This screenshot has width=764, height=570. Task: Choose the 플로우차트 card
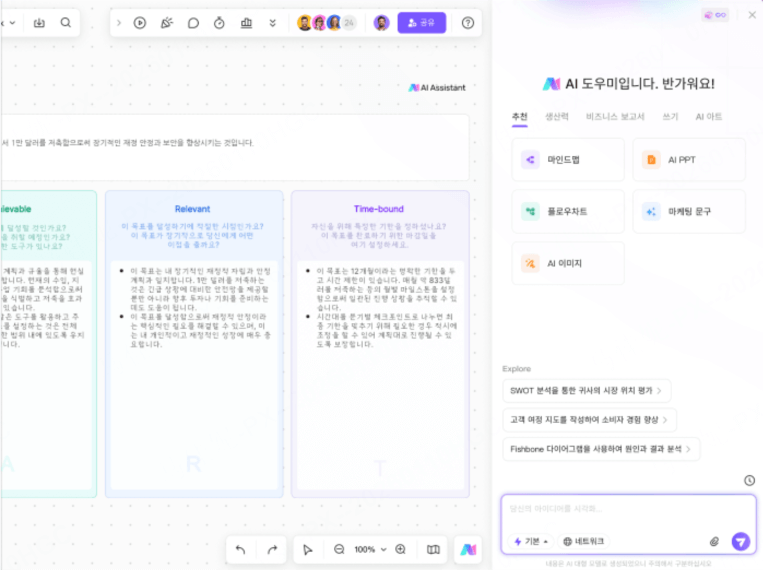(x=568, y=211)
